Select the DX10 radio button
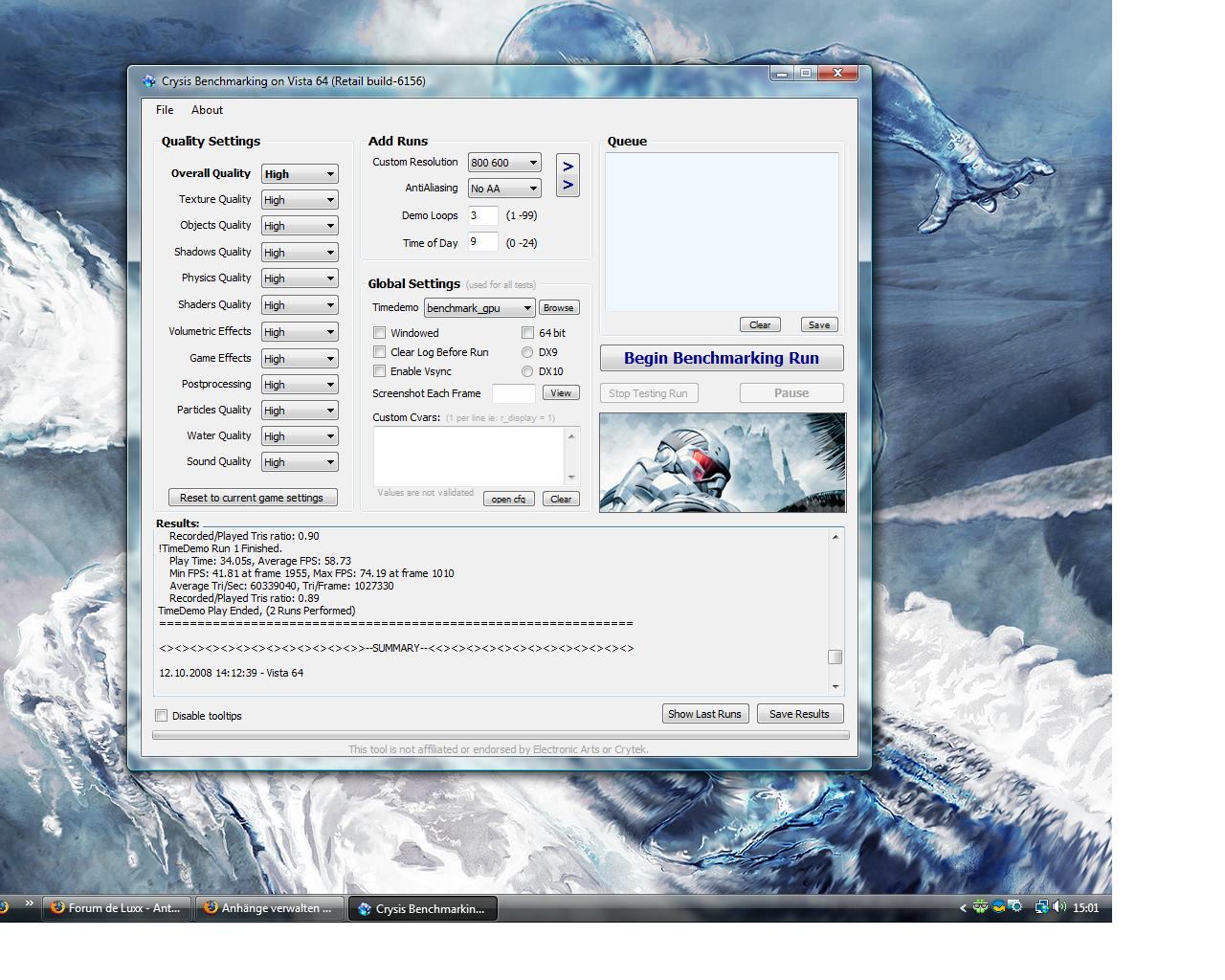 click(527, 371)
